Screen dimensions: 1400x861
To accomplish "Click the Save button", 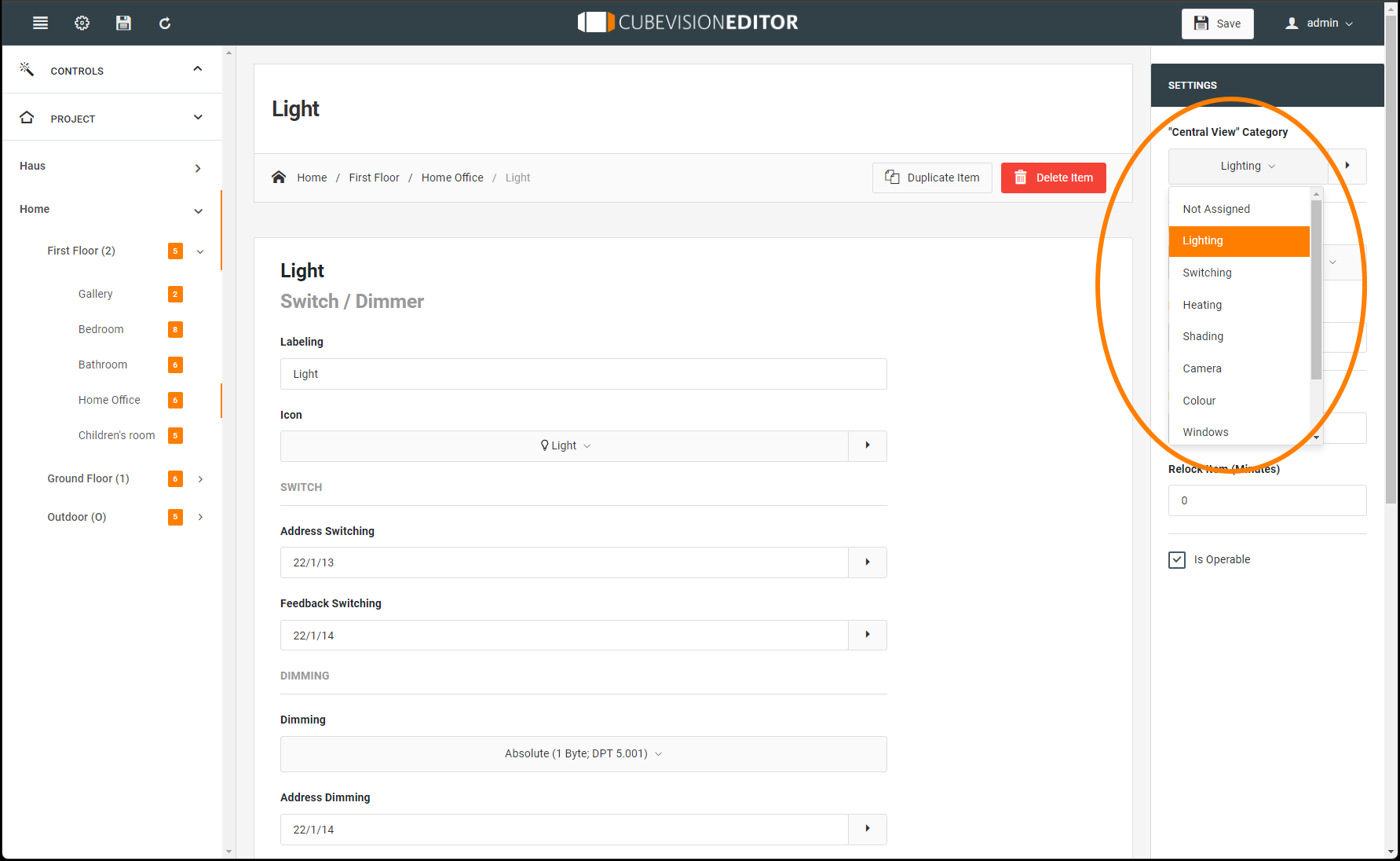I will pos(1217,24).
